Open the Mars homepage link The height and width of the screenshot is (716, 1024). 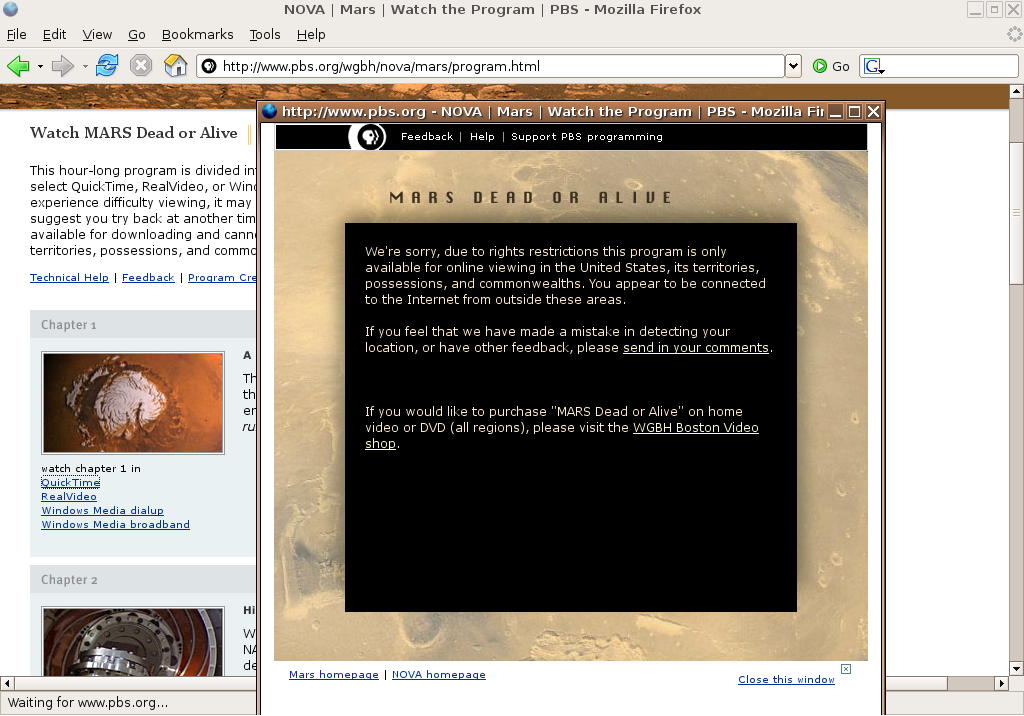(x=334, y=675)
